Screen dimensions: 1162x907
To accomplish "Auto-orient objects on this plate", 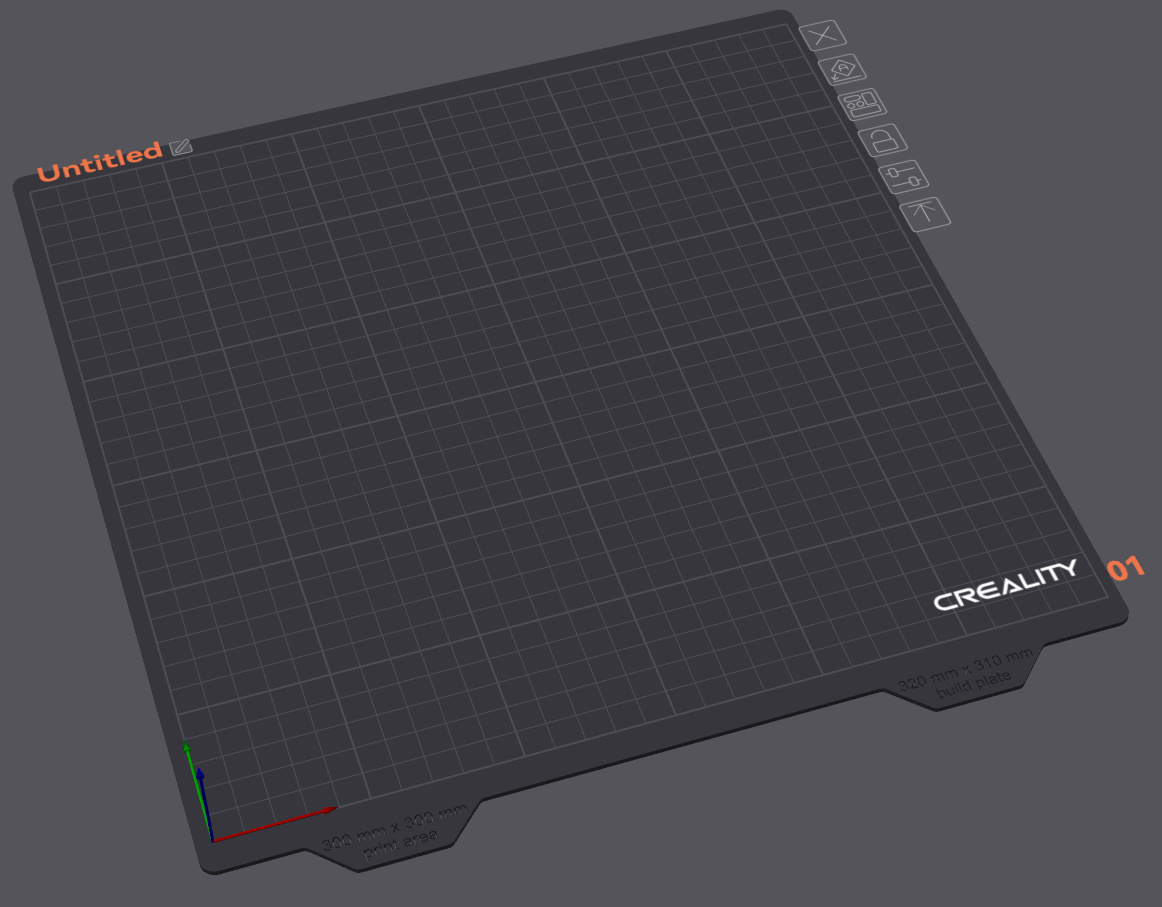I will pyautogui.click(x=843, y=70).
